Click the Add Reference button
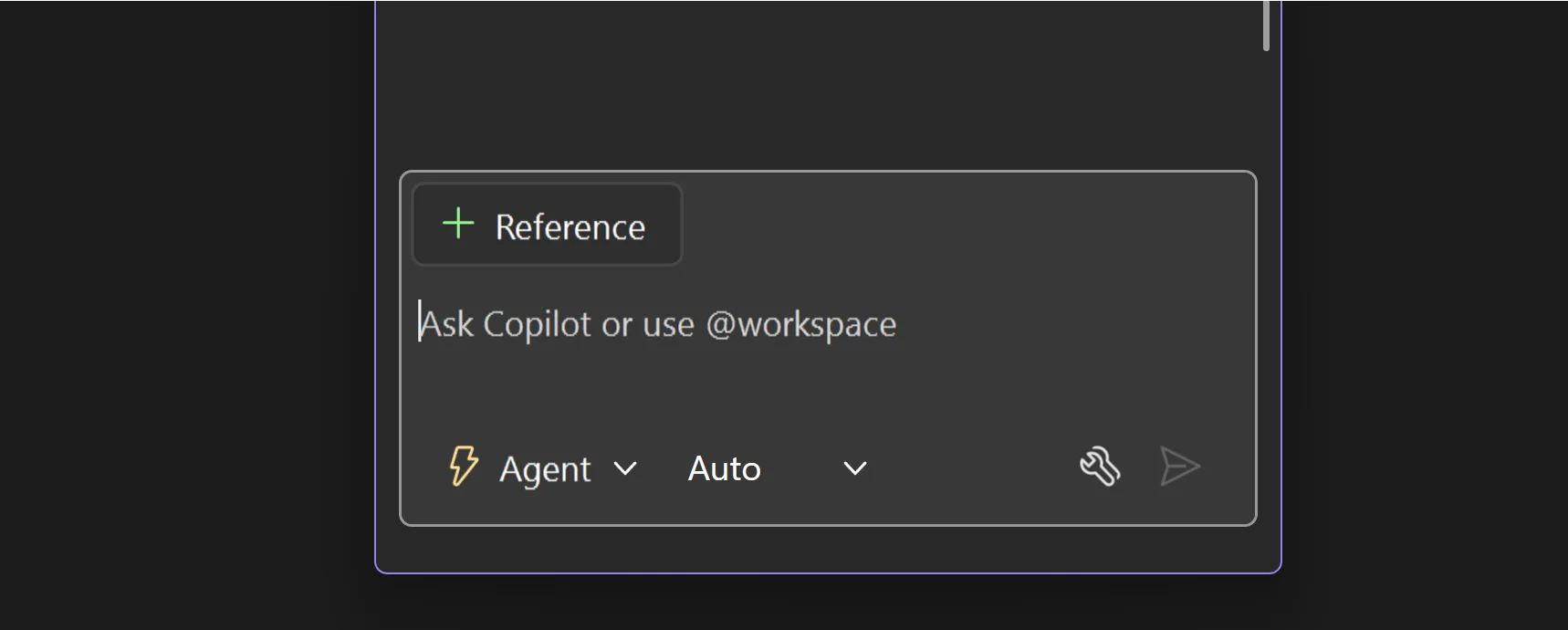Screen dimensions: 1568x630 [x=547, y=225]
